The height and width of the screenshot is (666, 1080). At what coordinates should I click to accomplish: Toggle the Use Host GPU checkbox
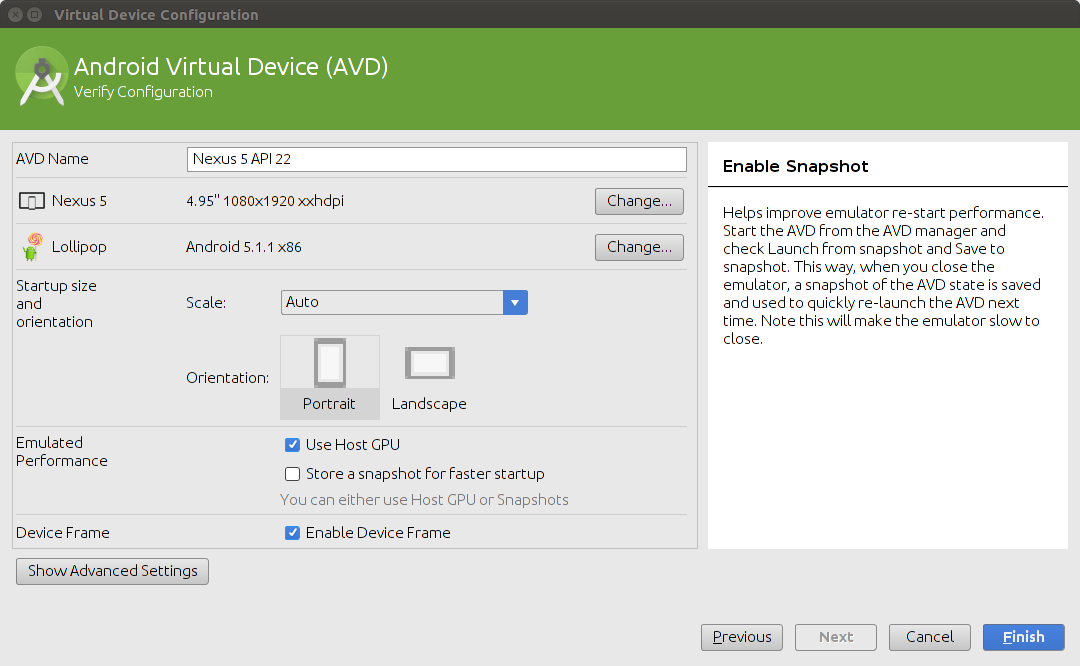pos(292,445)
